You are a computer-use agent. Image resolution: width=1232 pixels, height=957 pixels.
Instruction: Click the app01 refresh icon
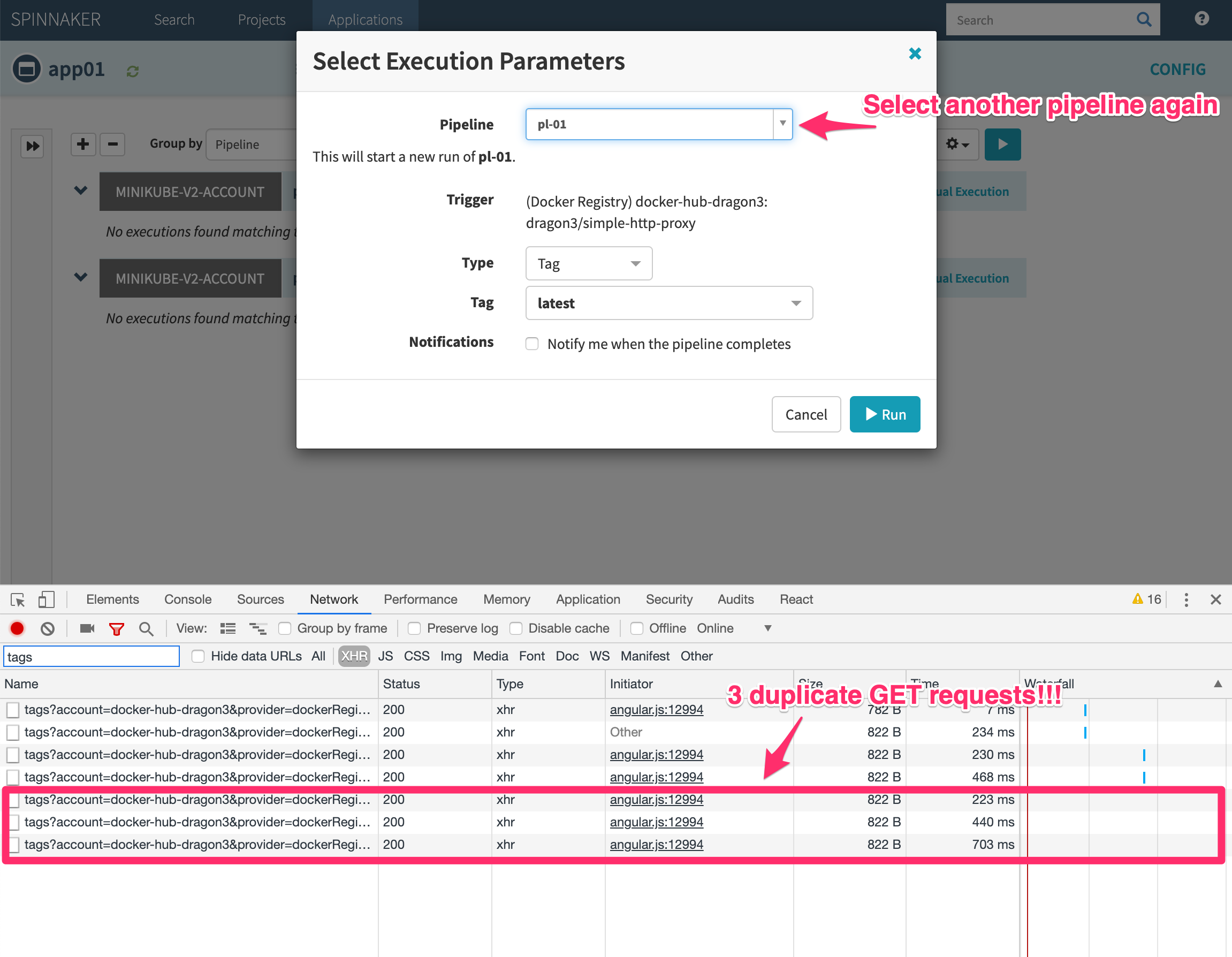click(133, 71)
